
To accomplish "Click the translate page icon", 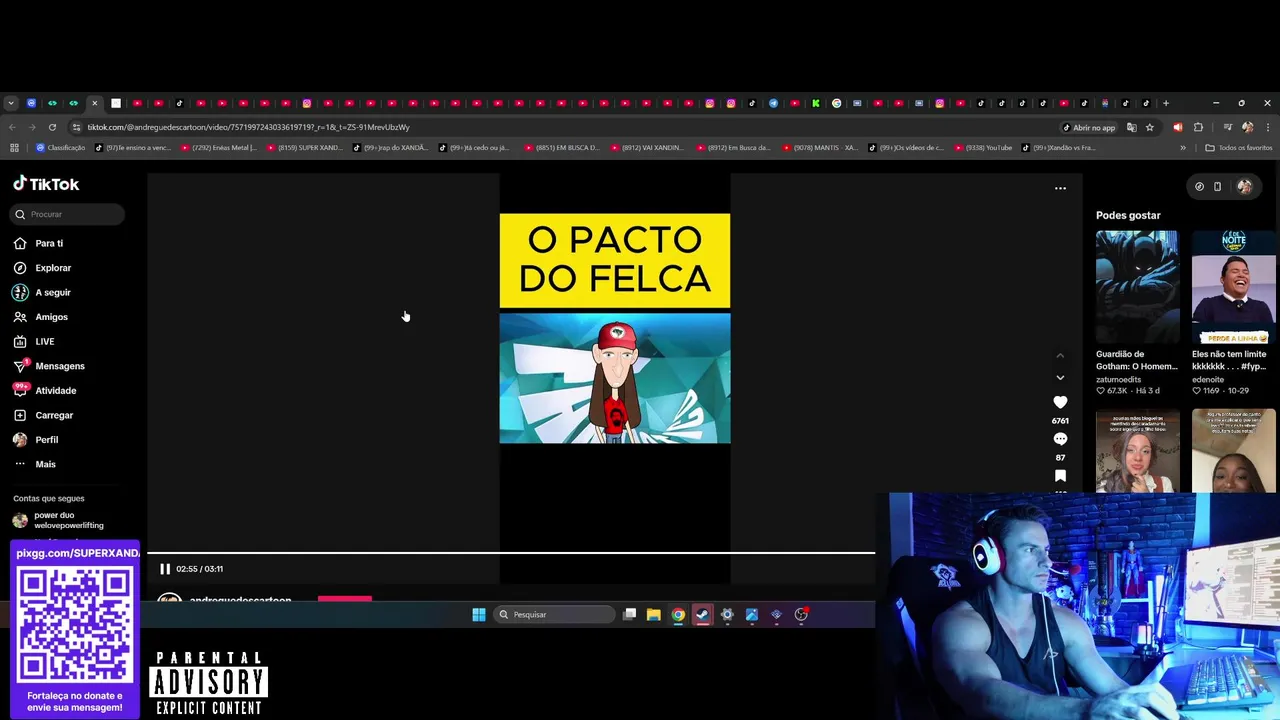I will (x=1131, y=127).
